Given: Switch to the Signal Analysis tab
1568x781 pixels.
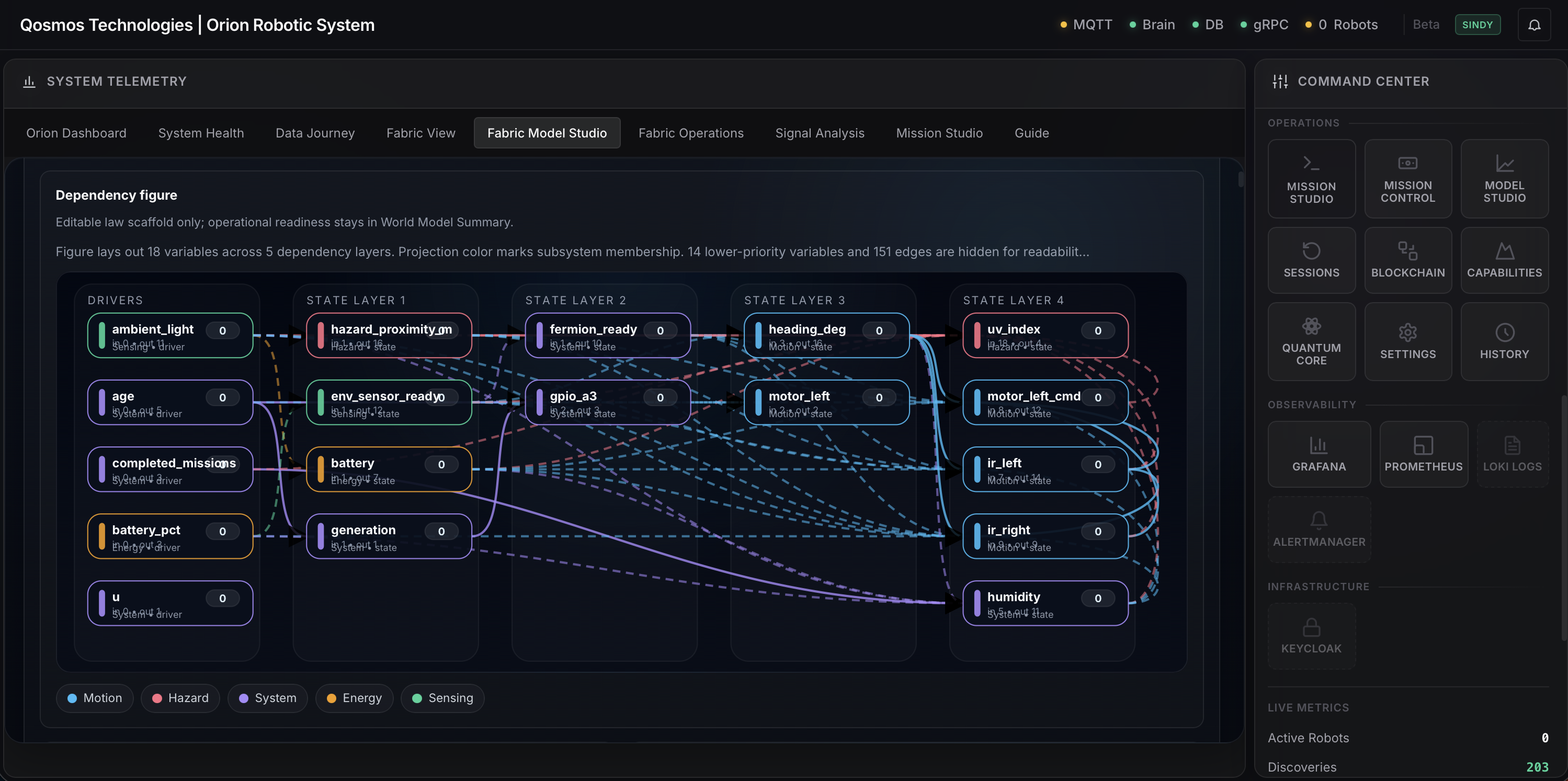Looking at the screenshot, I should click(820, 133).
